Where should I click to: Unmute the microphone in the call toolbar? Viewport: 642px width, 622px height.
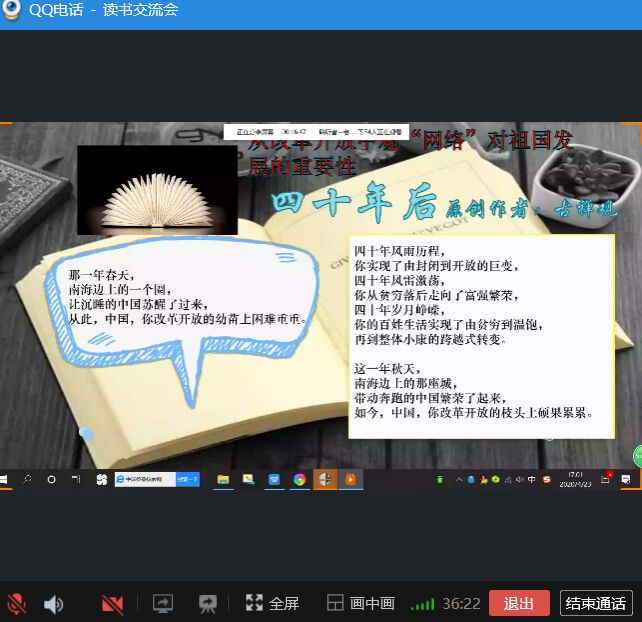pyautogui.click(x=17, y=603)
